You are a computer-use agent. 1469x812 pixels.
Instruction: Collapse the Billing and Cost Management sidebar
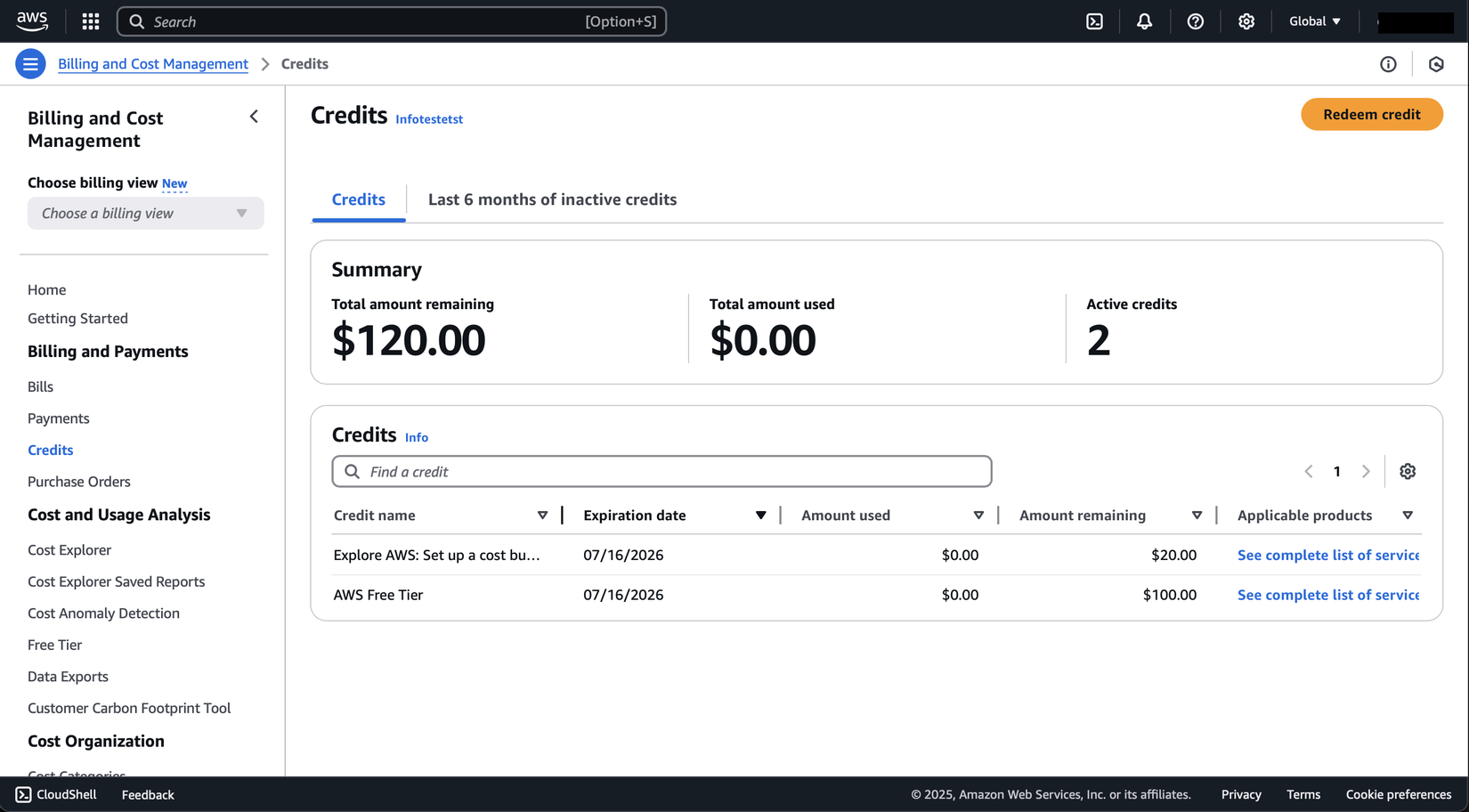(254, 117)
